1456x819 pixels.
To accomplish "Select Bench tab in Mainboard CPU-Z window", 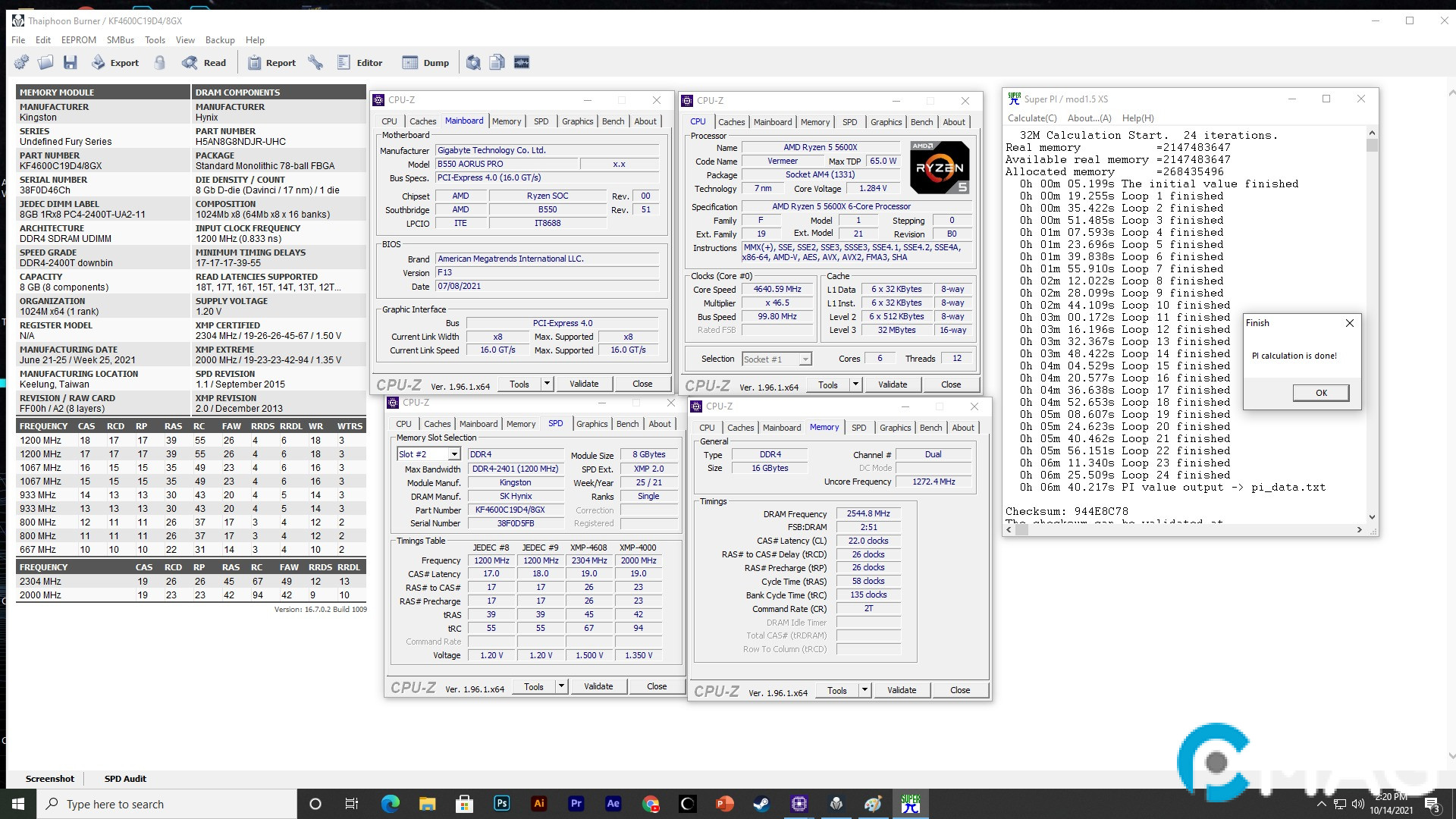I will pyautogui.click(x=613, y=121).
